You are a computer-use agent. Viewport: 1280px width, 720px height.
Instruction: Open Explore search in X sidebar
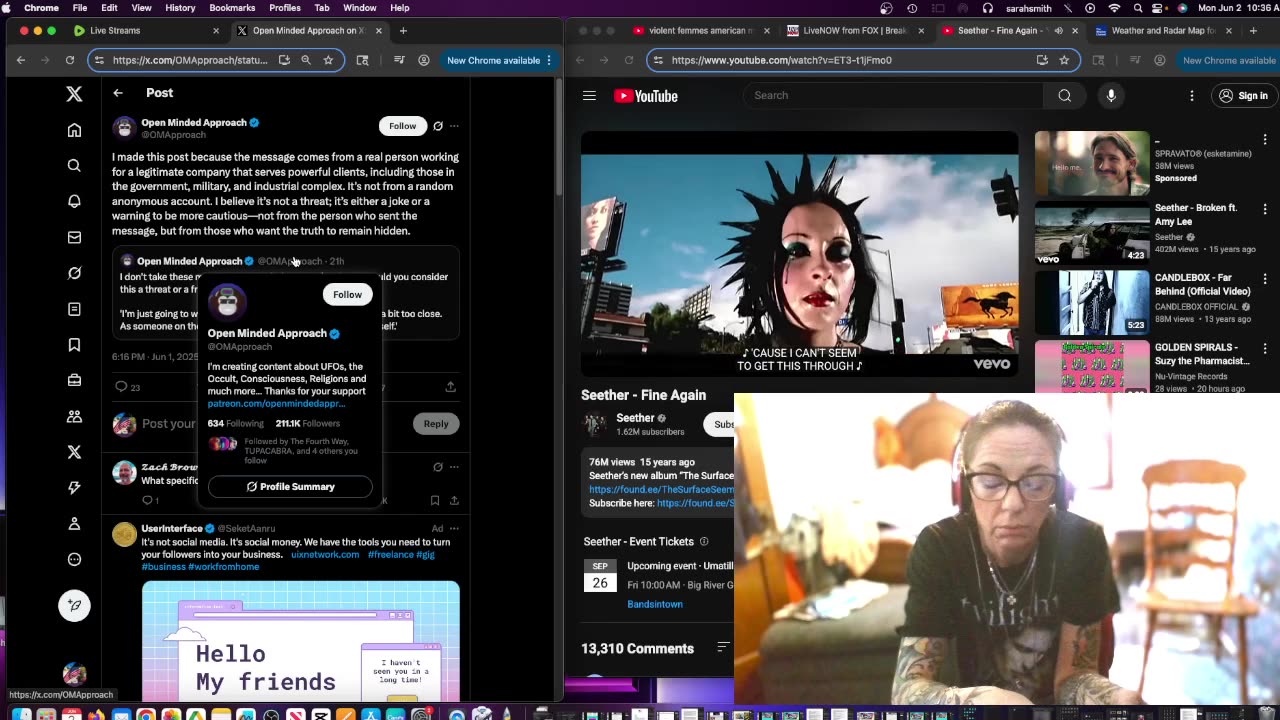[x=74, y=166]
